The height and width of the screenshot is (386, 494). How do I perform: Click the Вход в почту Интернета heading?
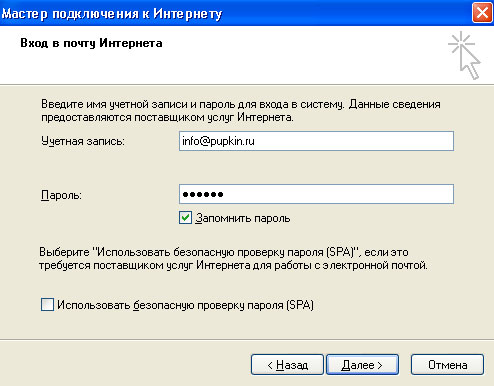[x=91, y=43]
